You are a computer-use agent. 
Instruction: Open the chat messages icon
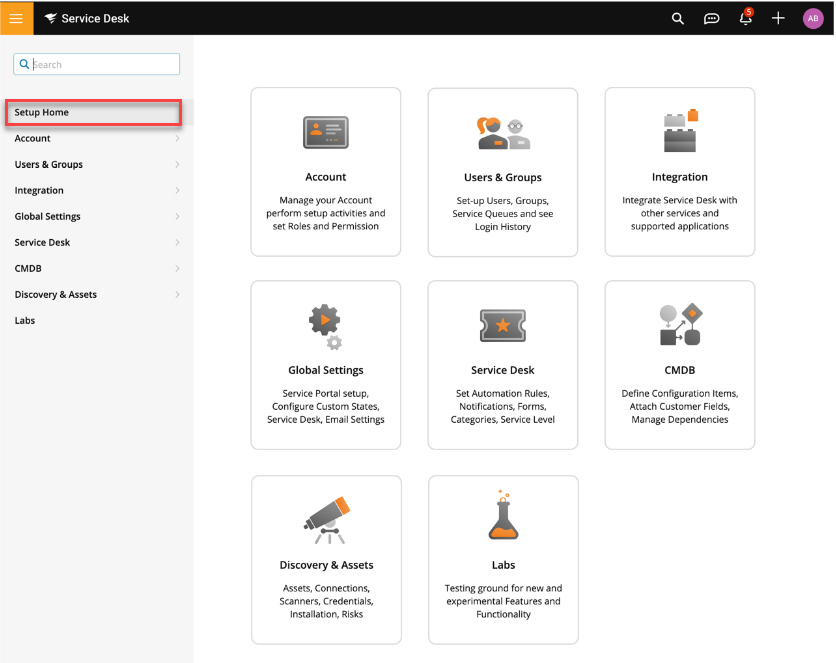(x=711, y=19)
